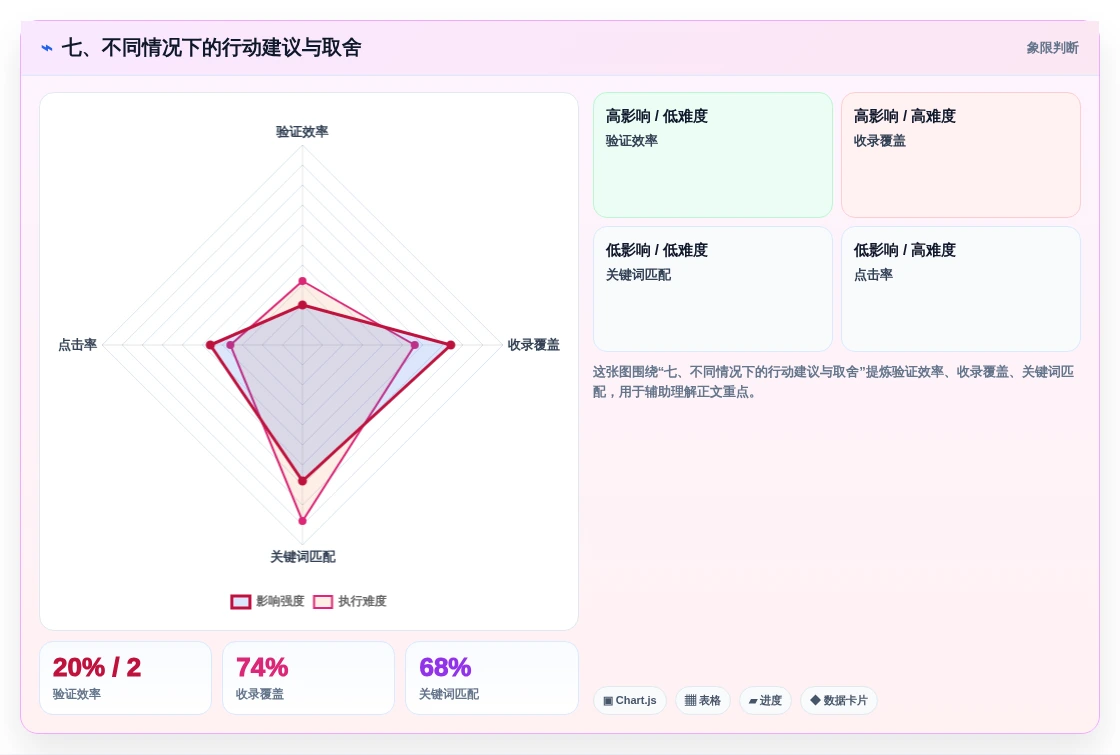Click the description paragraph starting 这张图围绕

click(x=834, y=382)
